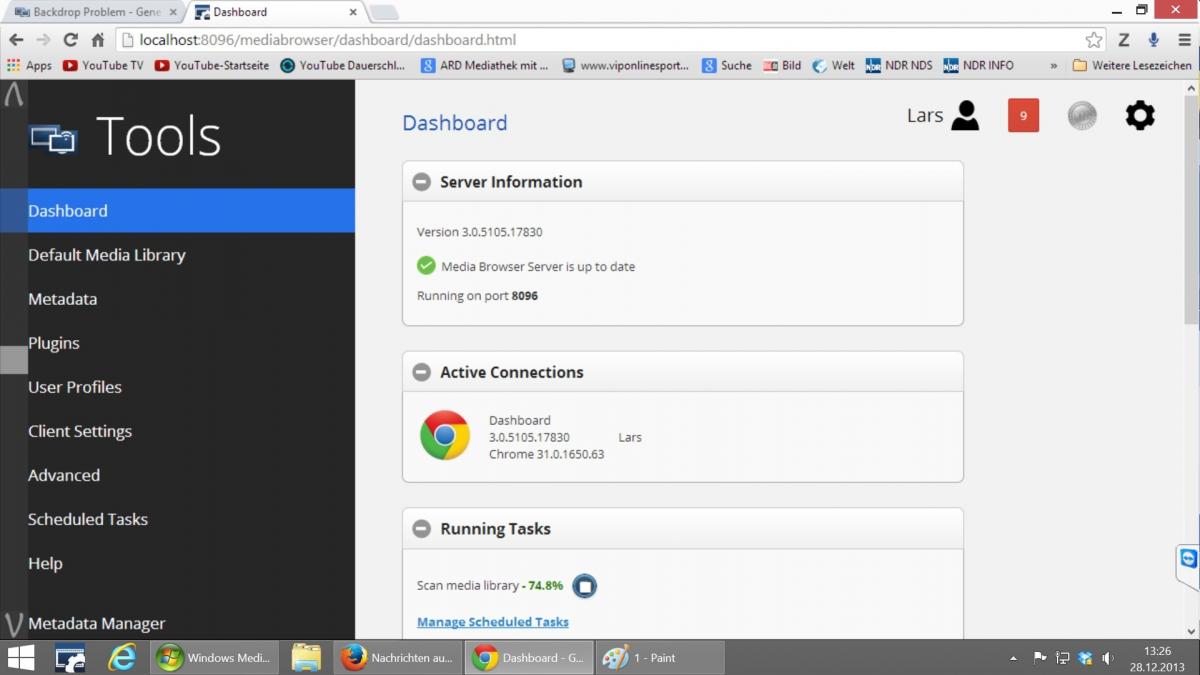Click the volume icon in system tray

(x=1108, y=658)
